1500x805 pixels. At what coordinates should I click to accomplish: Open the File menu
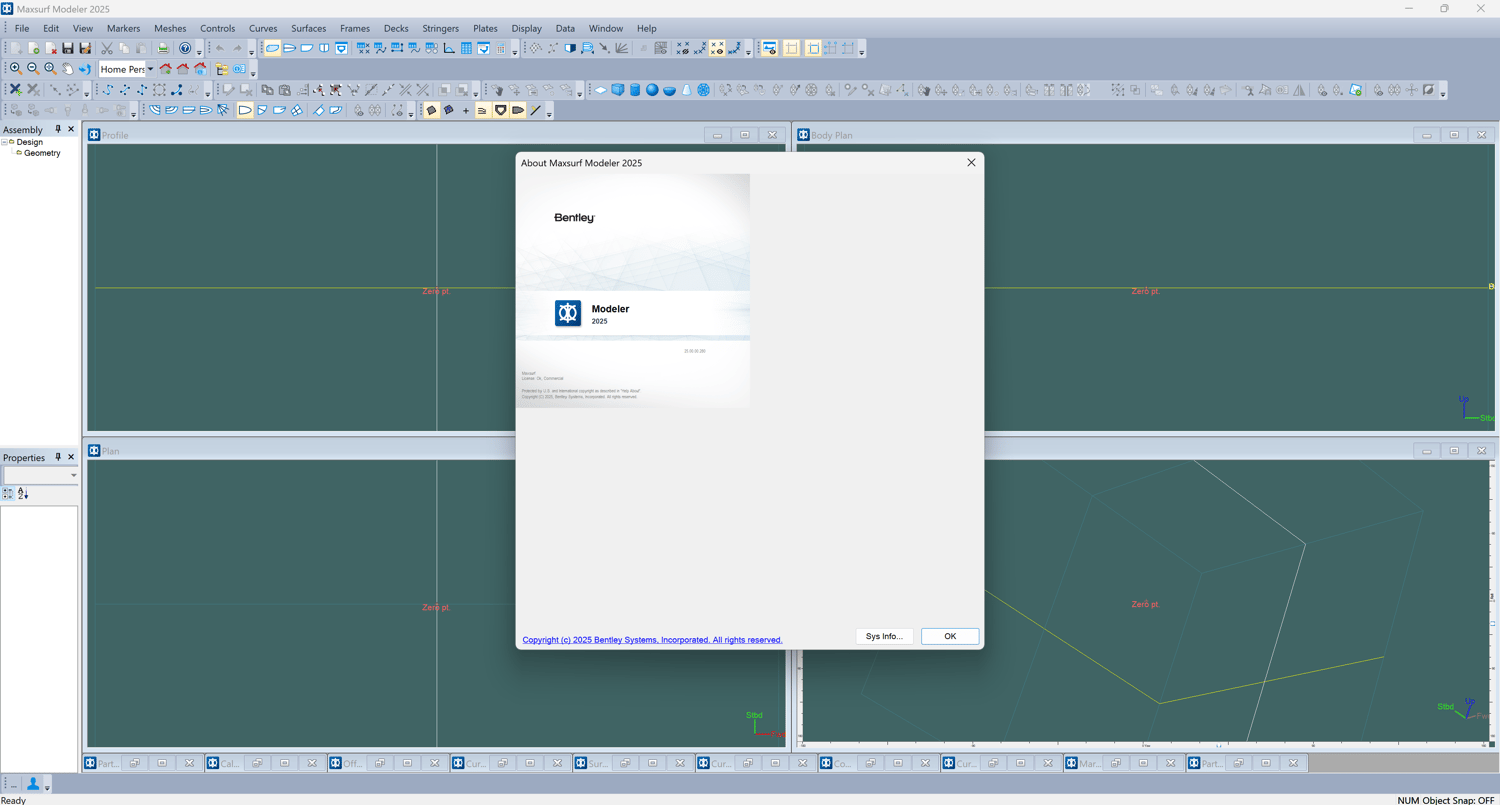[22, 28]
